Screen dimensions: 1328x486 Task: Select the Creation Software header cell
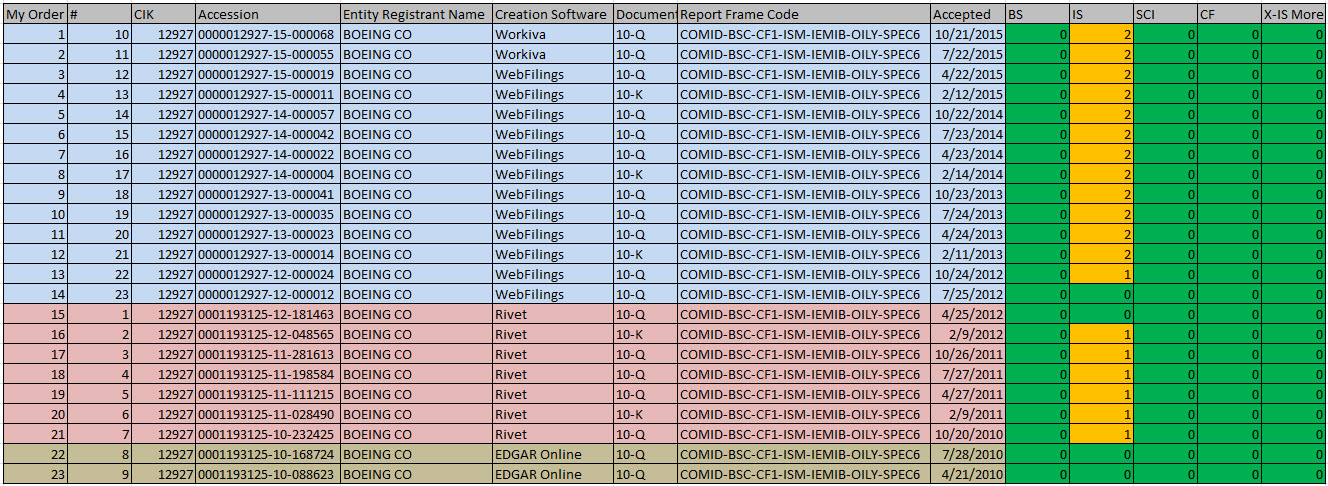553,14
